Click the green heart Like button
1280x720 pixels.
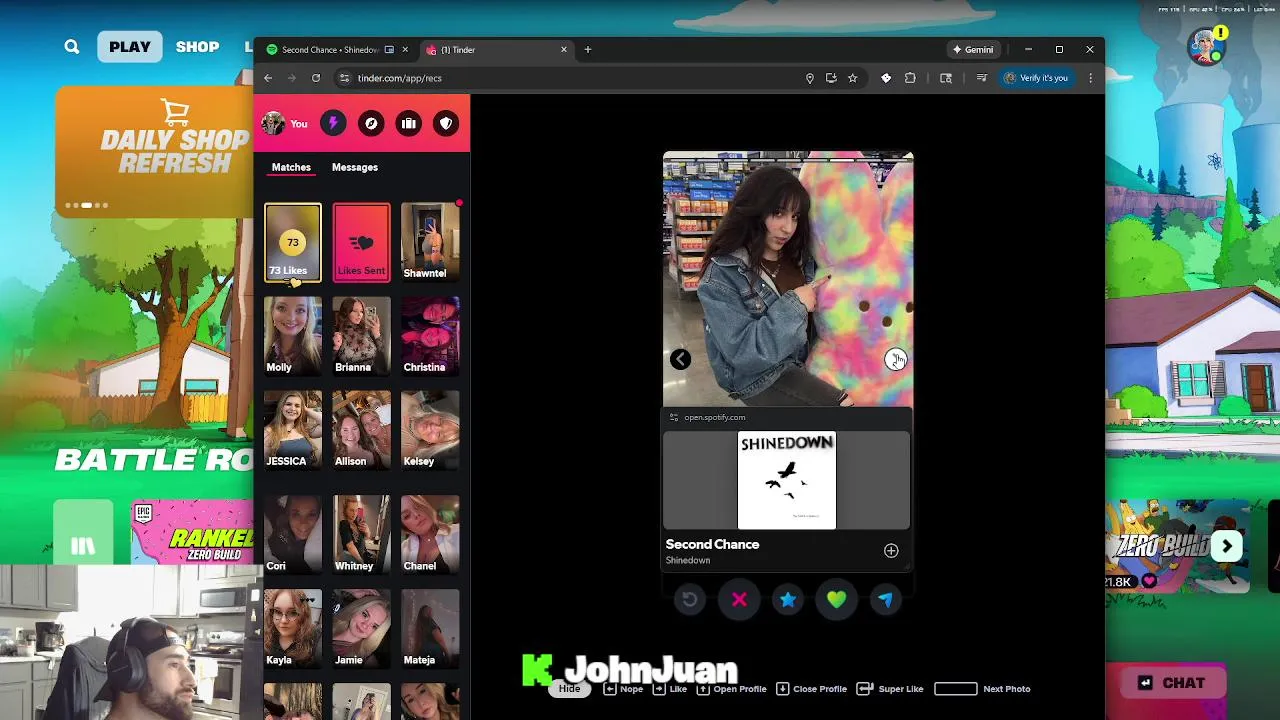click(x=837, y=600)
